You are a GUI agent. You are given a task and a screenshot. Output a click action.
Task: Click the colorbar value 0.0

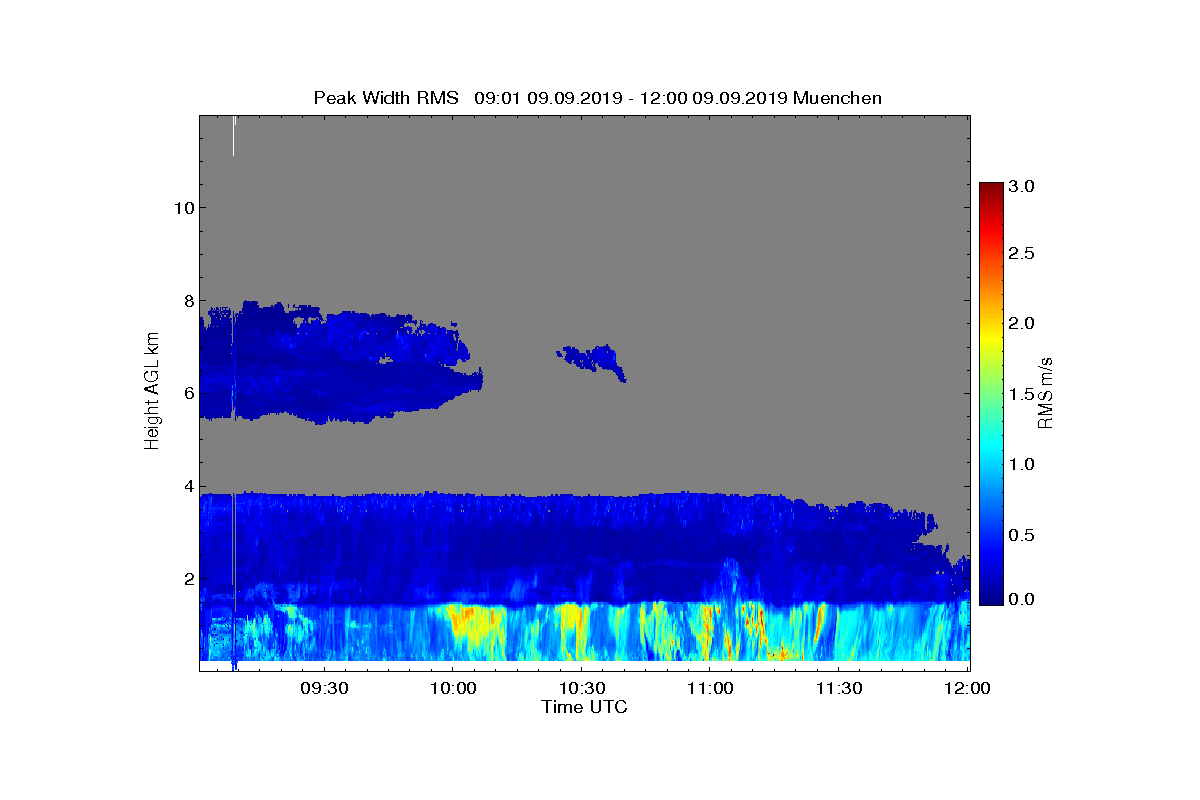click(x=1021, y=598)
